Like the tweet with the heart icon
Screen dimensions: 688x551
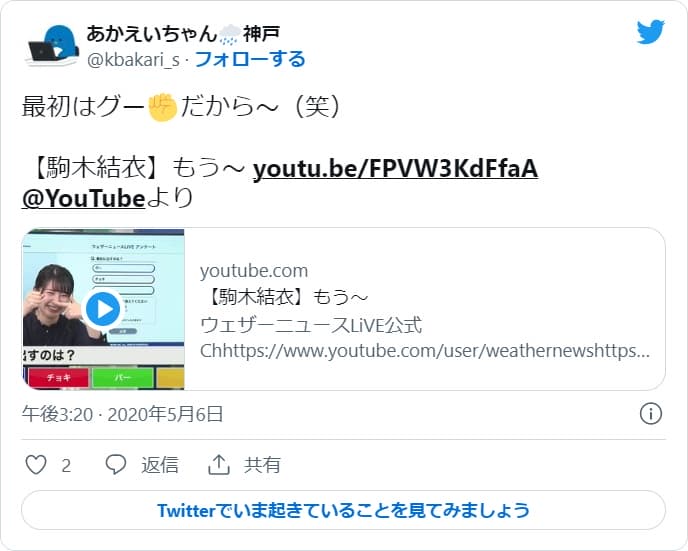[36, 465]
